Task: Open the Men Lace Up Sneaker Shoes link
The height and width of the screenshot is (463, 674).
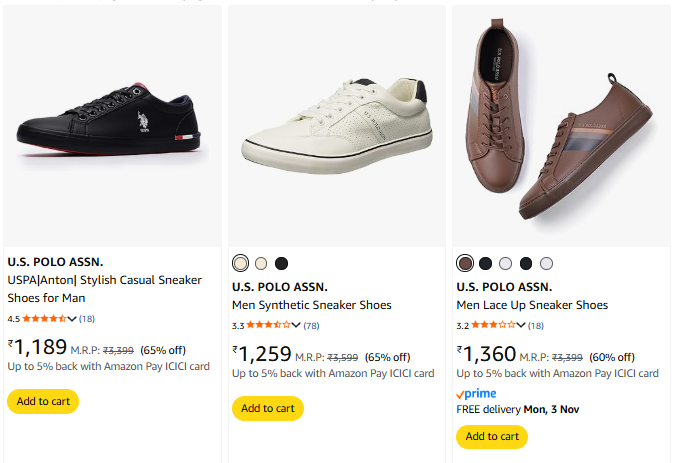Action: tap(532, 305)
